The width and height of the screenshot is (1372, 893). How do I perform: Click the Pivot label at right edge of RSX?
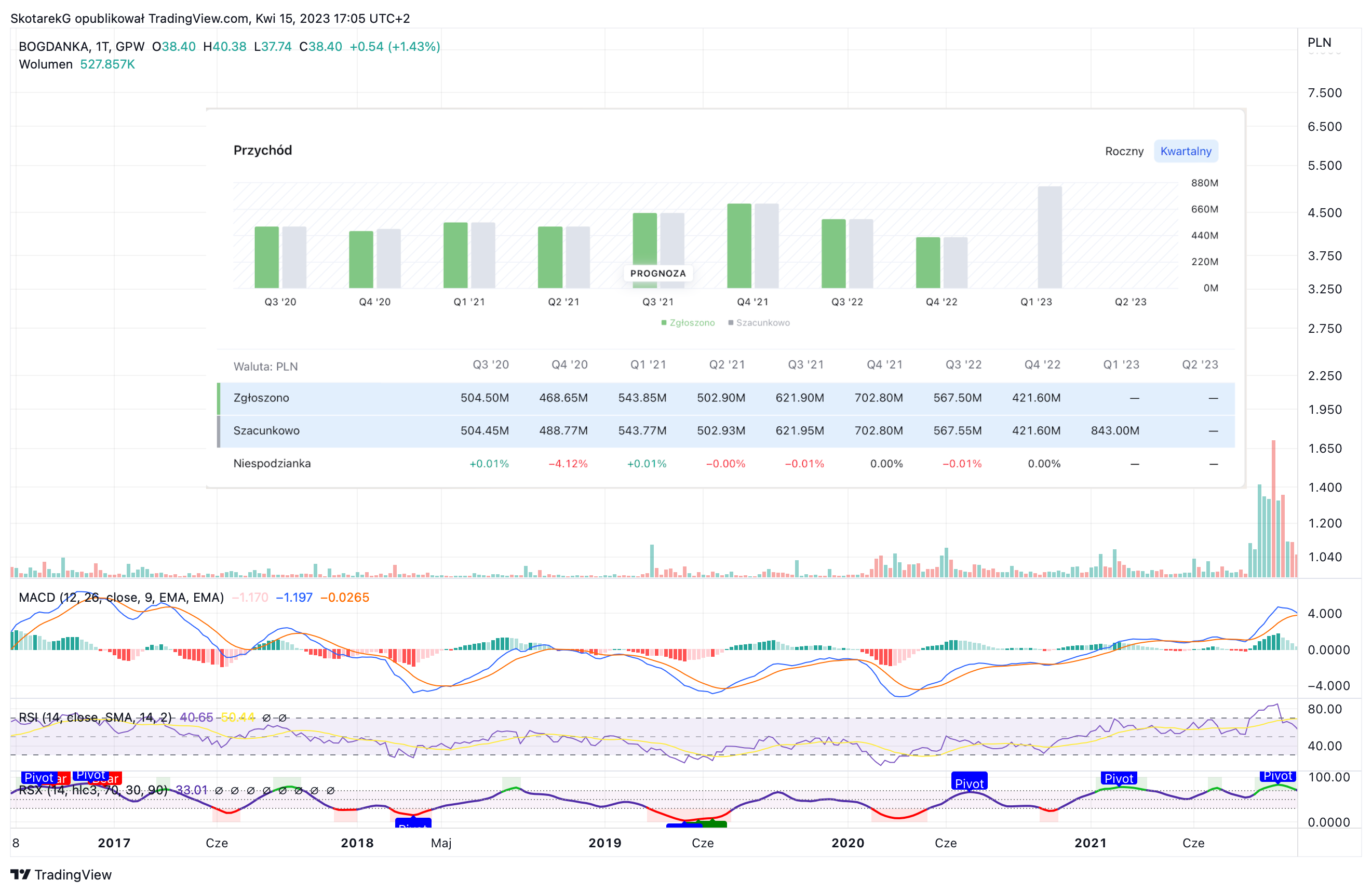[x=1277, y=776]
